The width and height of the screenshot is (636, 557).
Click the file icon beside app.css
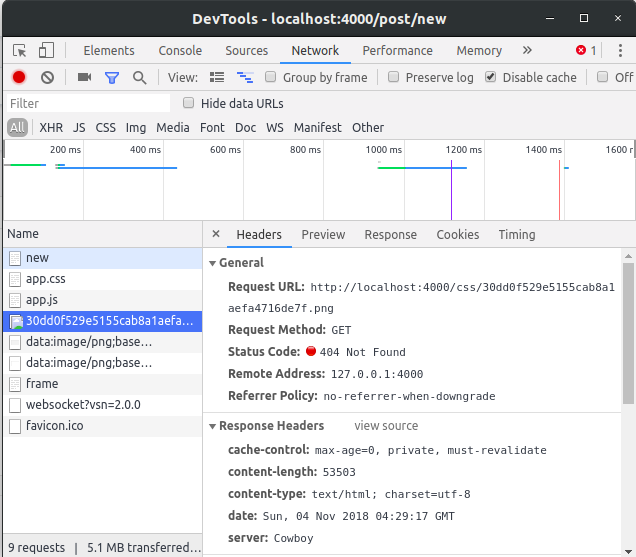pyautogui.click(x=15, y=279)
